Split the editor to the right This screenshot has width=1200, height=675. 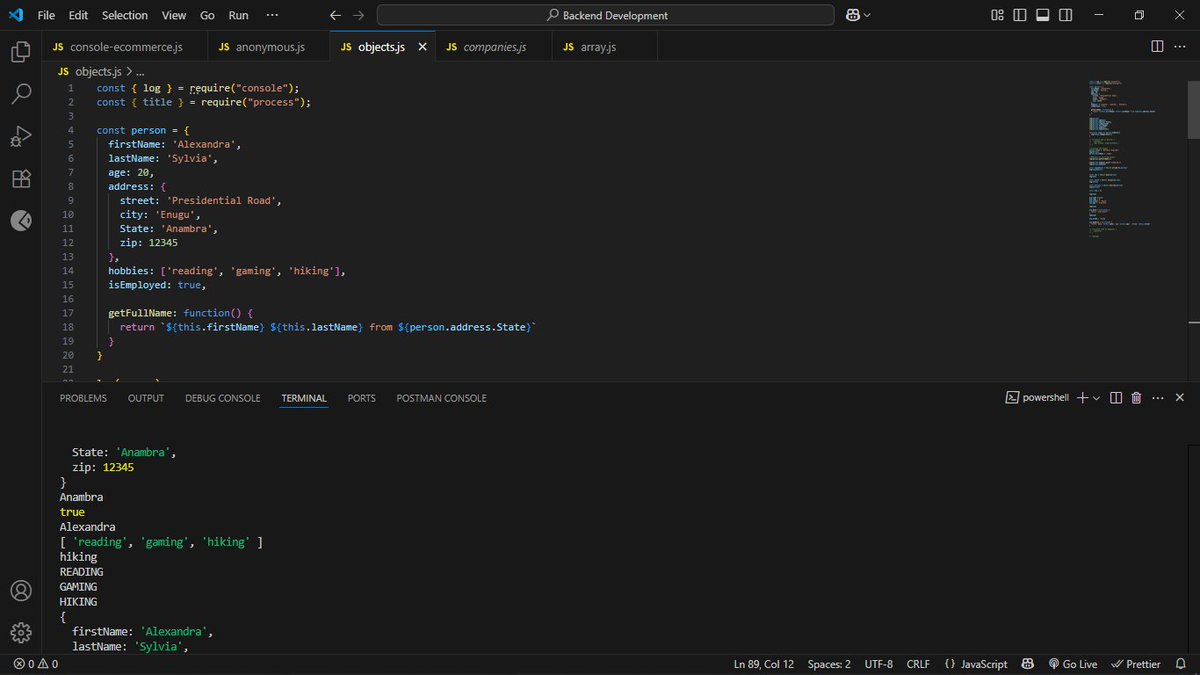(x=1157, y=46)
